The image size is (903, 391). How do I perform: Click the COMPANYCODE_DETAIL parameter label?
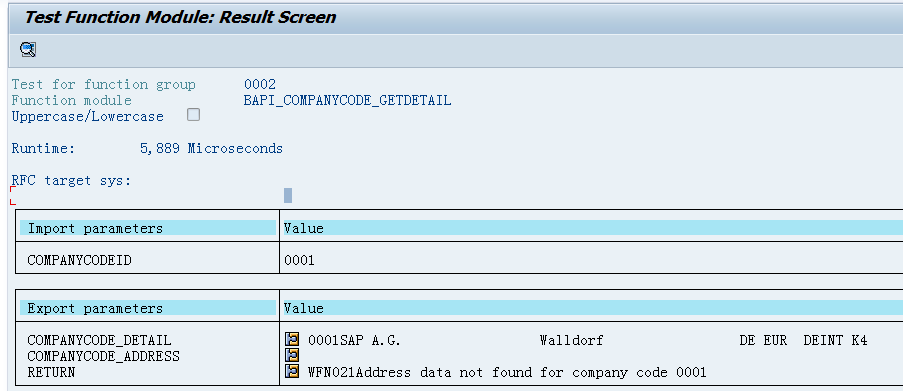tap(99, 340)
